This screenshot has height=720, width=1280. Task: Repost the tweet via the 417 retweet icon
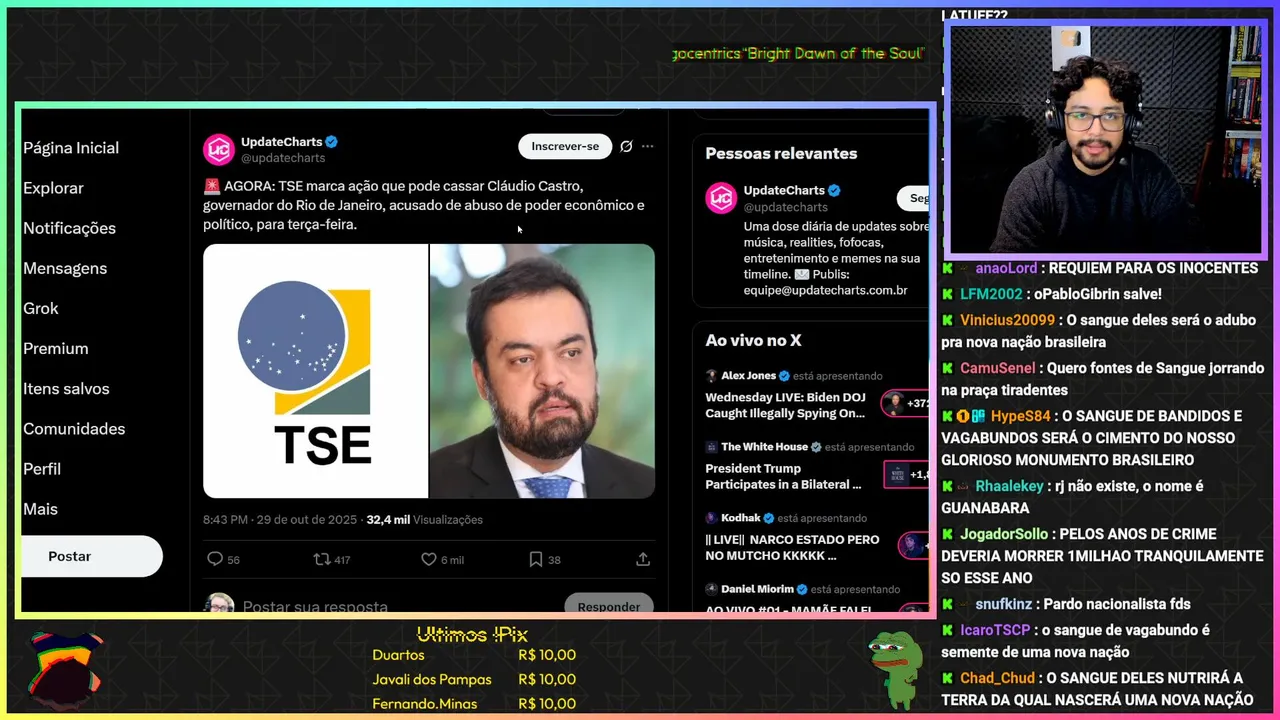[x=322, y=559]
